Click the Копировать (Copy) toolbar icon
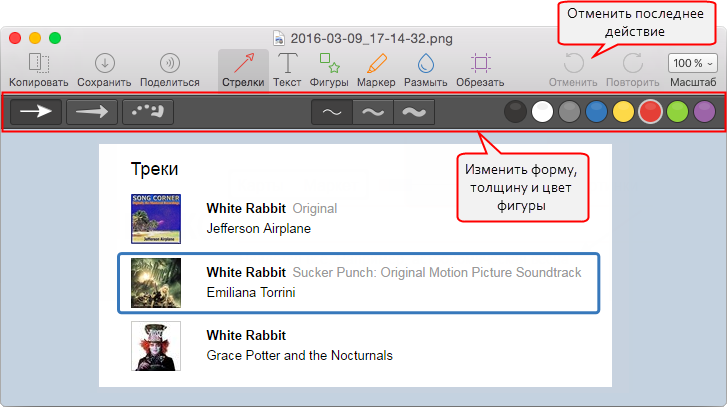The height and width of the screenshot is (407, 727). (x=39, y=64)
